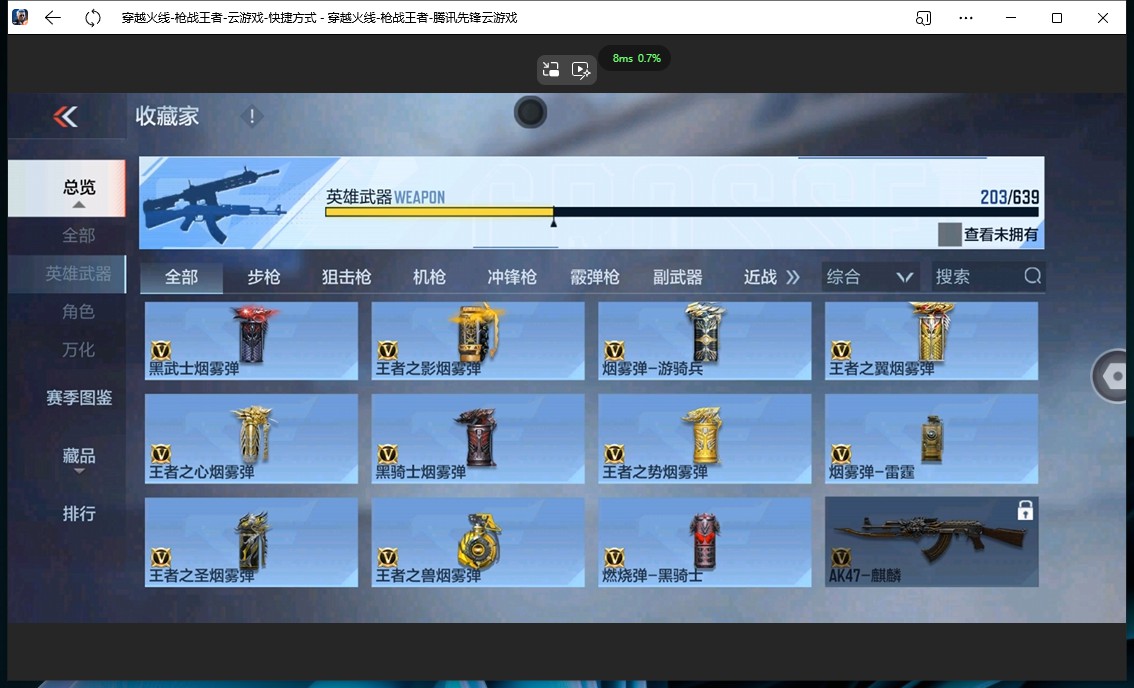Click the 203/639 collection count
Viewport: 1134px width, 688px height.
[1010, 197]
